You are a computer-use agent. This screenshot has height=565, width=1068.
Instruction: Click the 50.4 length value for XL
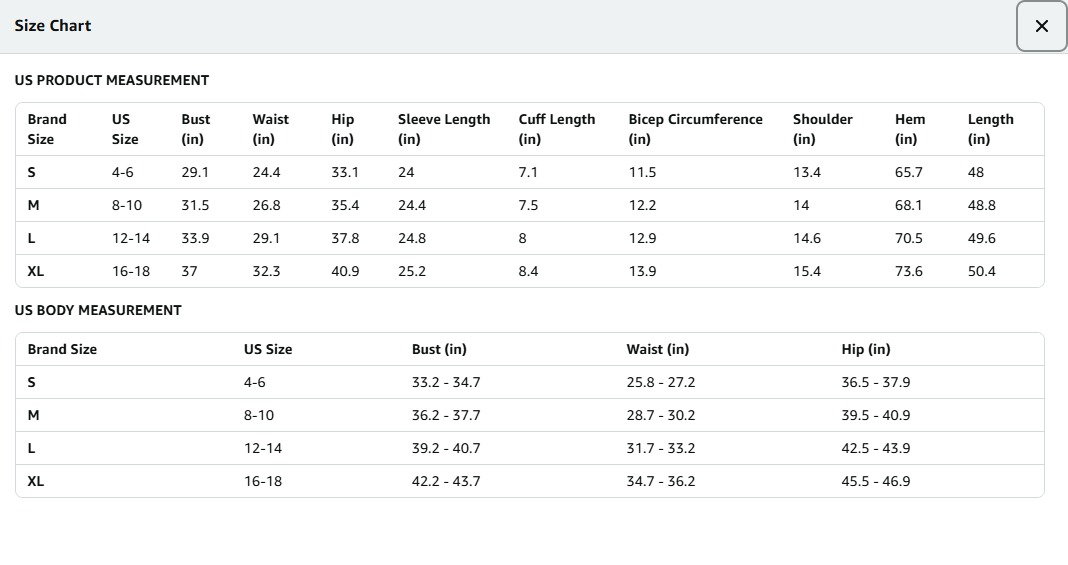tap(981, 271)
